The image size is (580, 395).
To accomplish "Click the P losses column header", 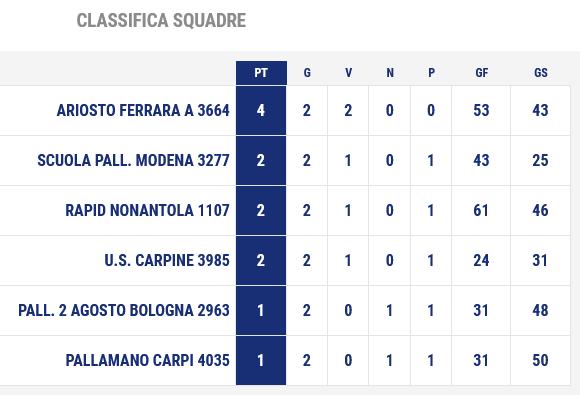I will coord(431,73).
